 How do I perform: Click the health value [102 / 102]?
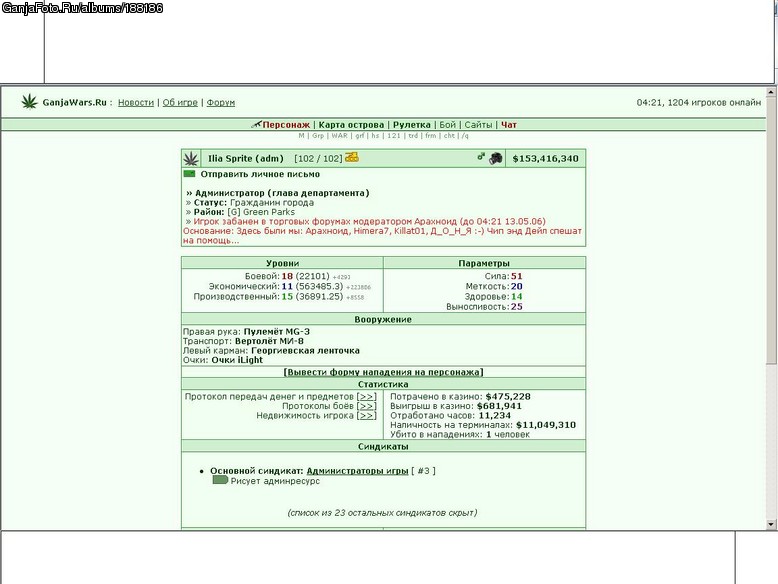[x=318, y=159]
